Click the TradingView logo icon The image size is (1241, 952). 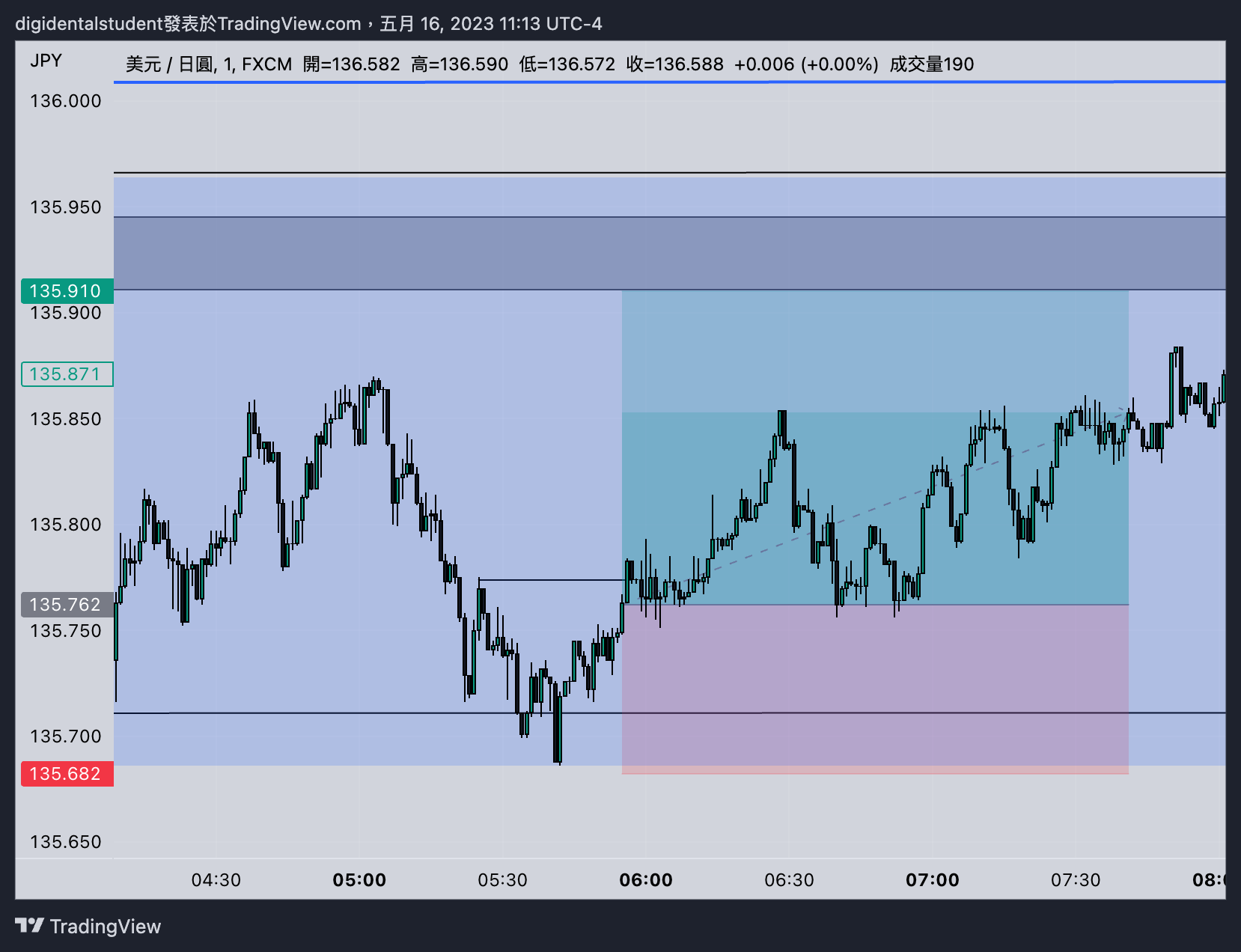[30, 926]
